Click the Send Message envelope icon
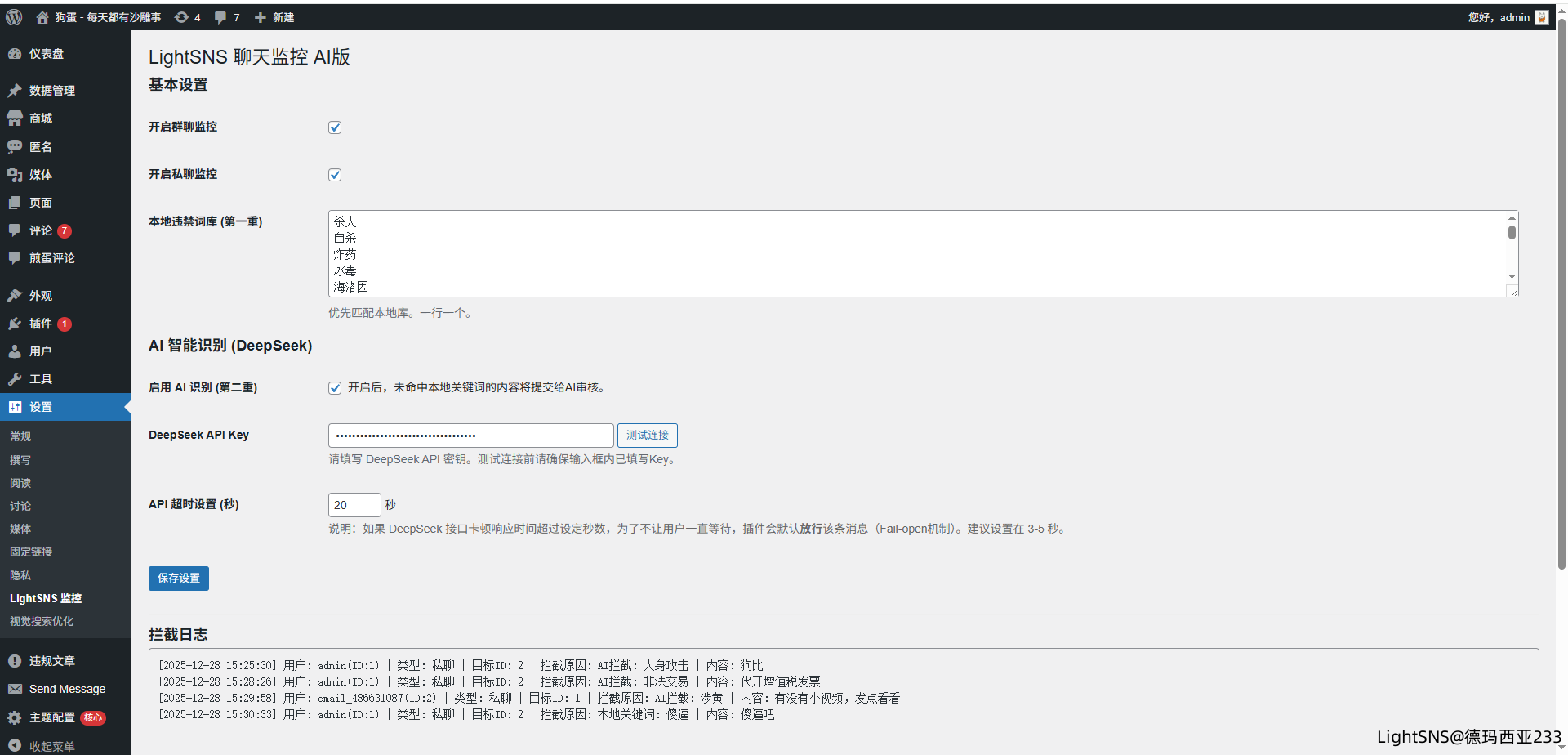1568x755 pixels. click(15, 689)
